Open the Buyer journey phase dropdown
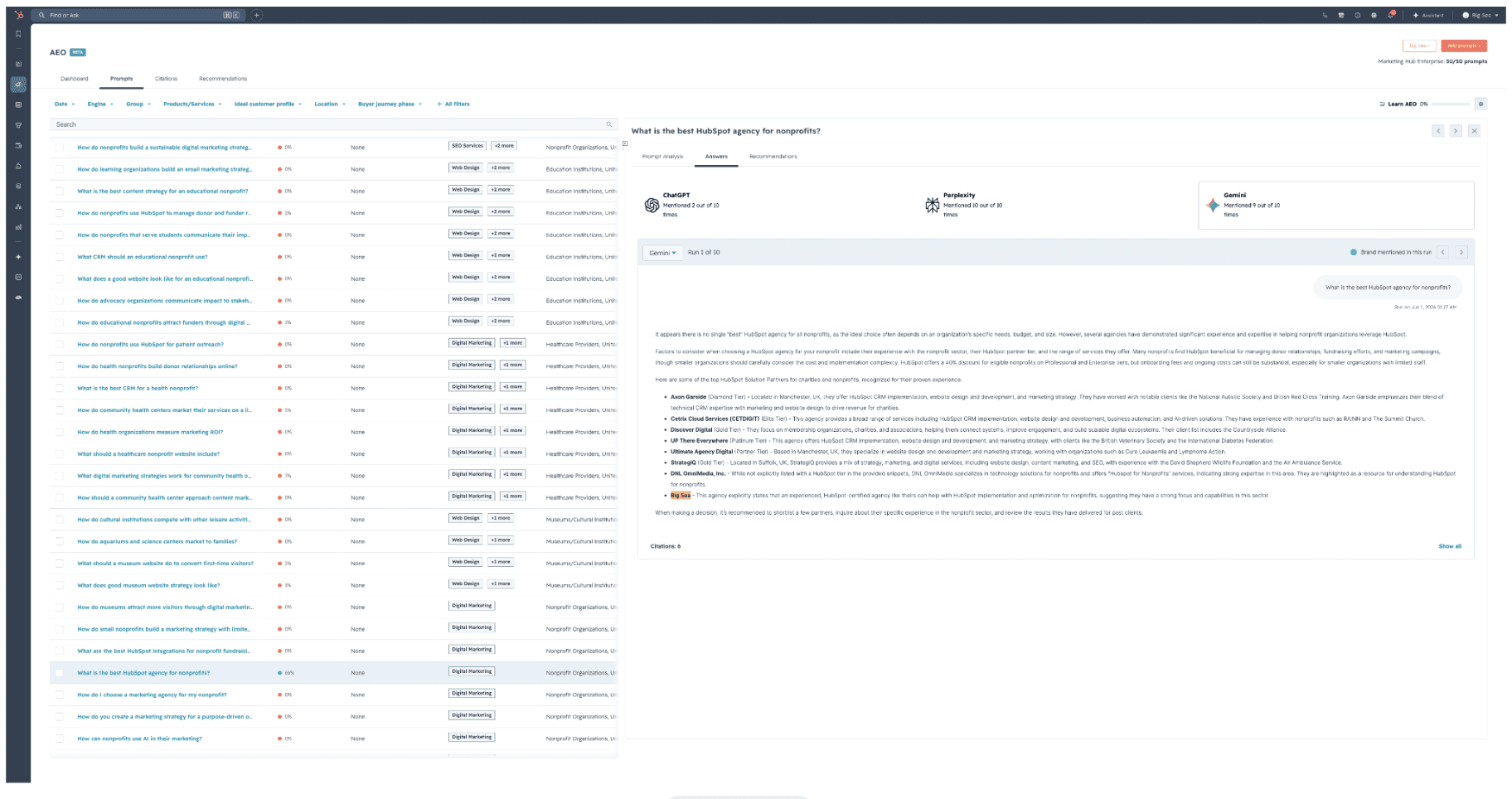The width and height of the screenshot is (1512, 799). [390, 104]
